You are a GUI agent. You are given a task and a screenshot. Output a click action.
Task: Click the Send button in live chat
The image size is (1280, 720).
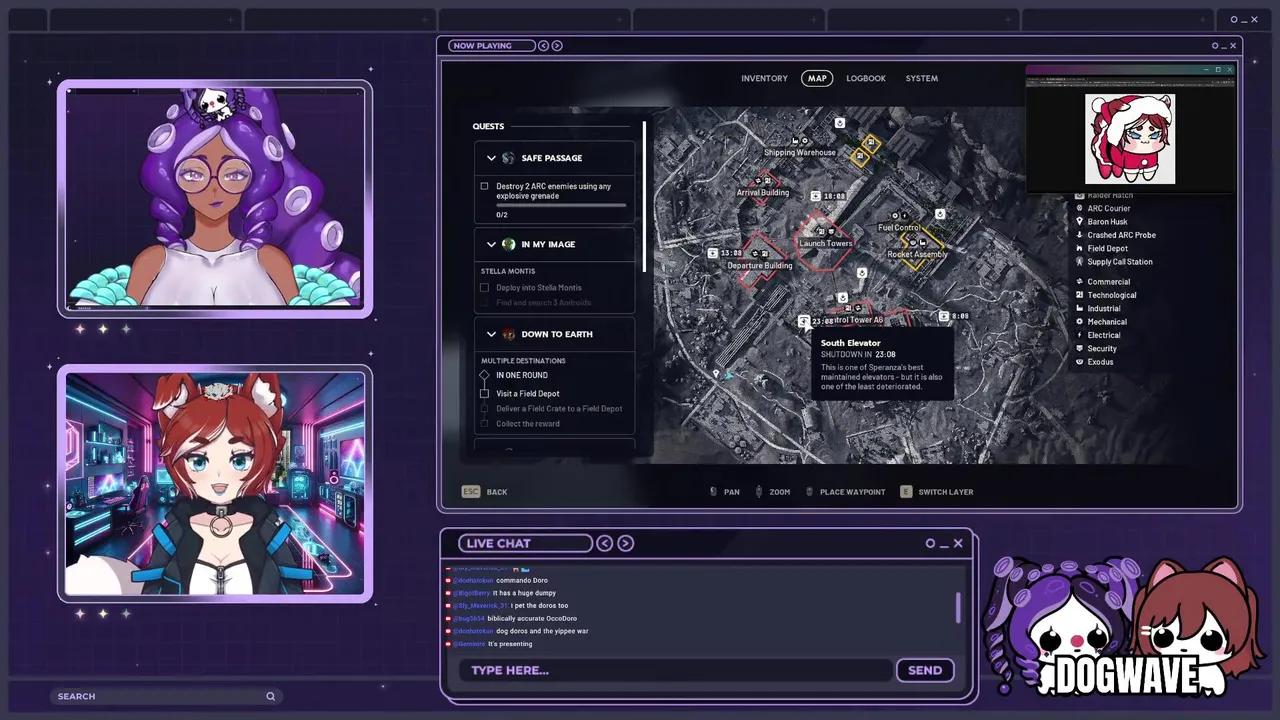click(925, 670)
